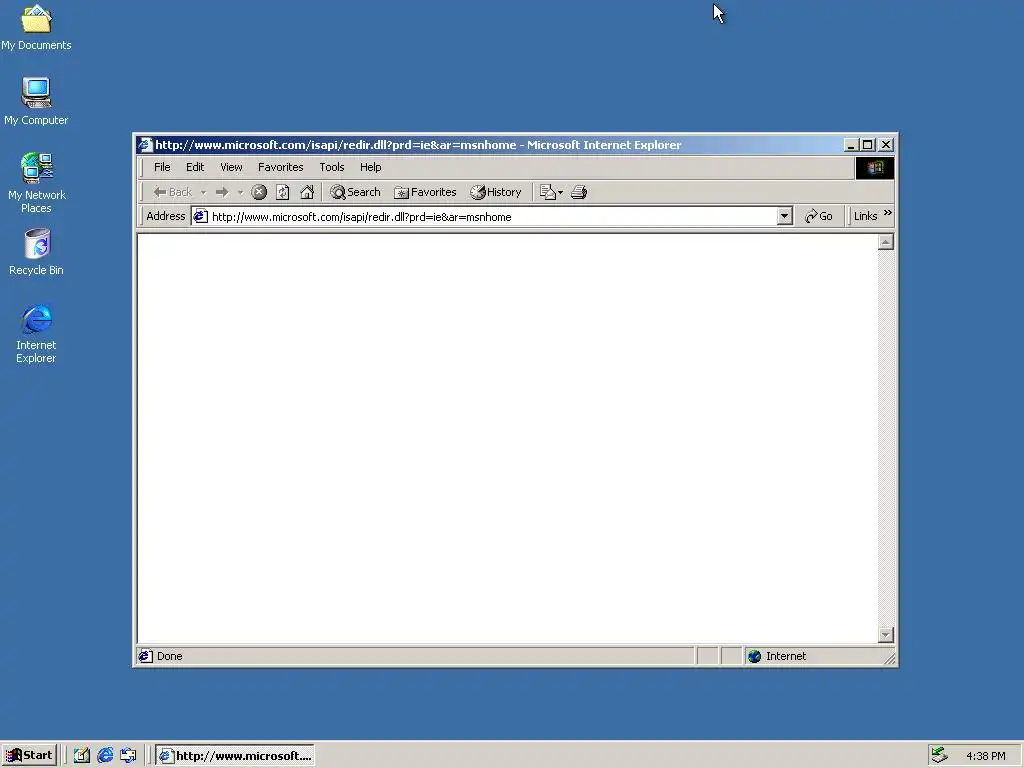Open the Edit menu
Viewport: 1024px width, 768px height.
pyautogui.click(x=195, y=167)
